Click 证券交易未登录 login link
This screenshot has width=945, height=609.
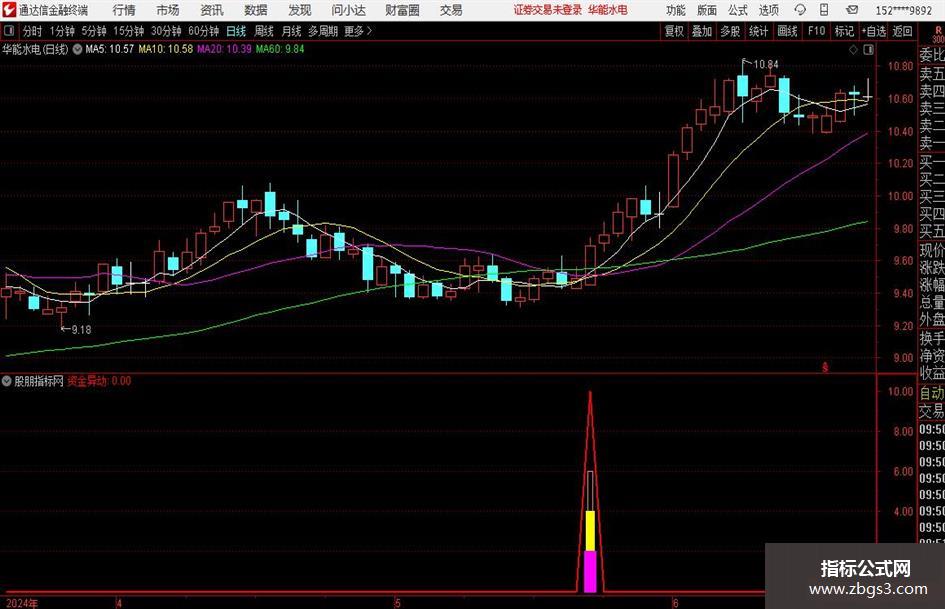[x=548, y=10]
